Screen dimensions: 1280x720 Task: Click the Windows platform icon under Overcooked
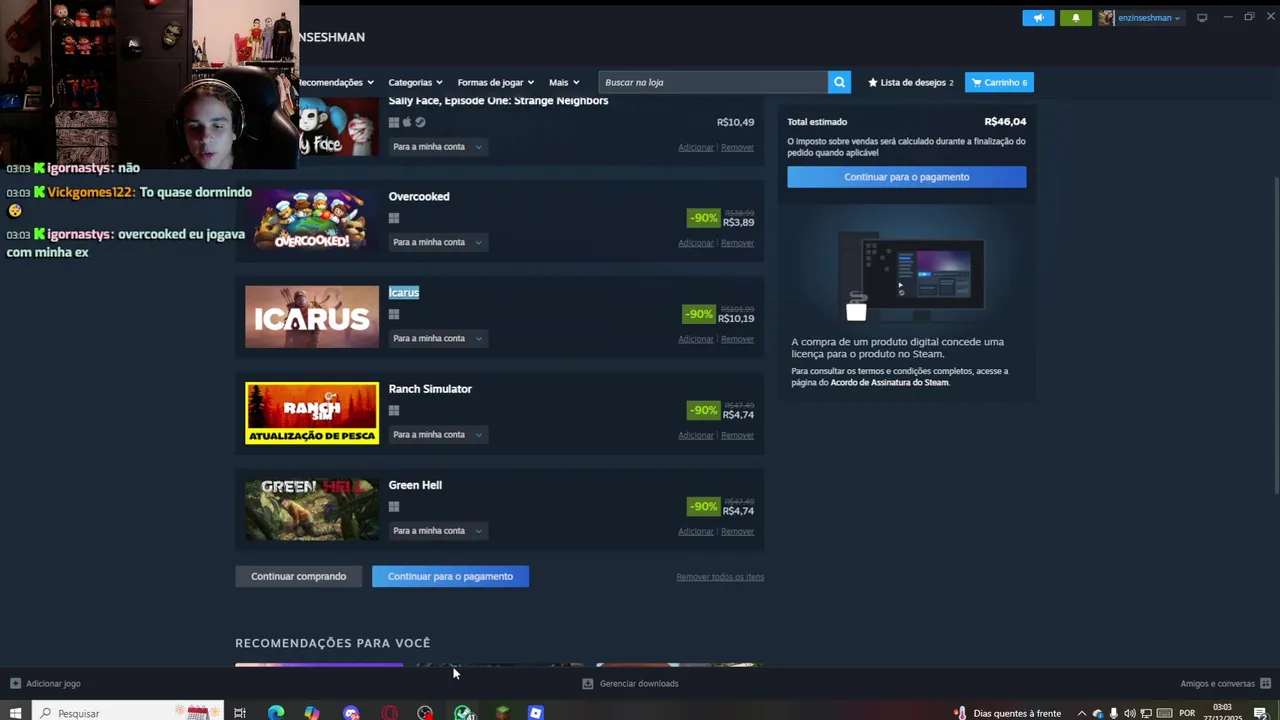tap(394, 218)
